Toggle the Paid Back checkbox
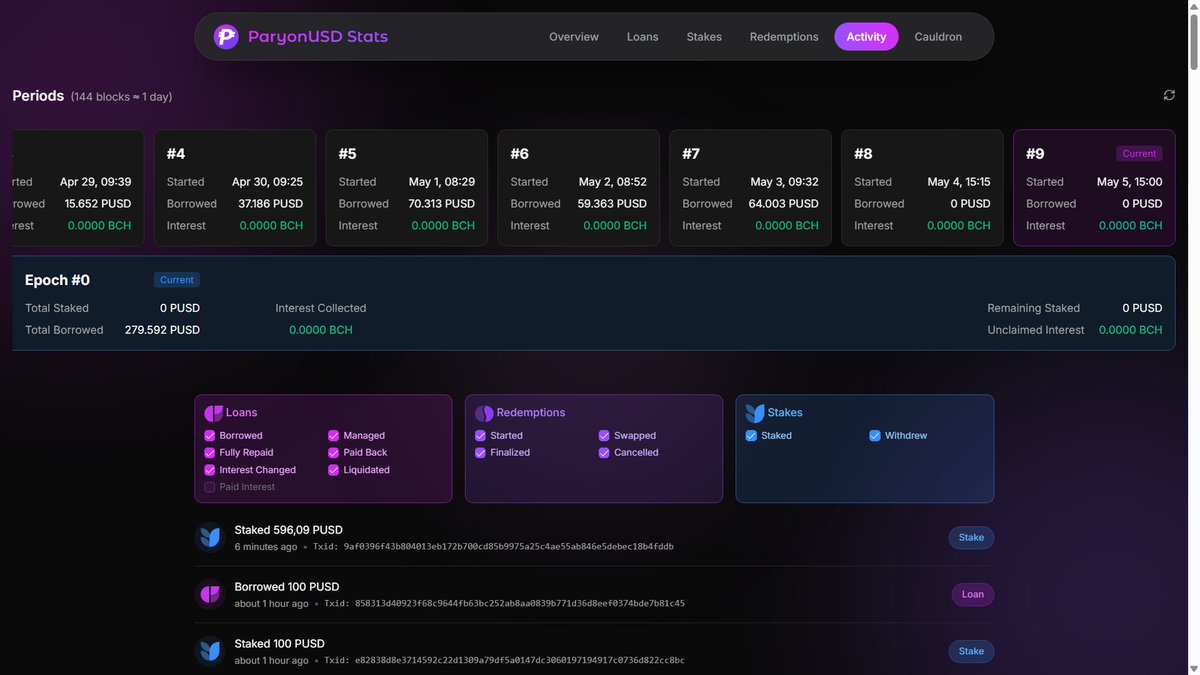Screen dimensions: 1200x675 334,453
